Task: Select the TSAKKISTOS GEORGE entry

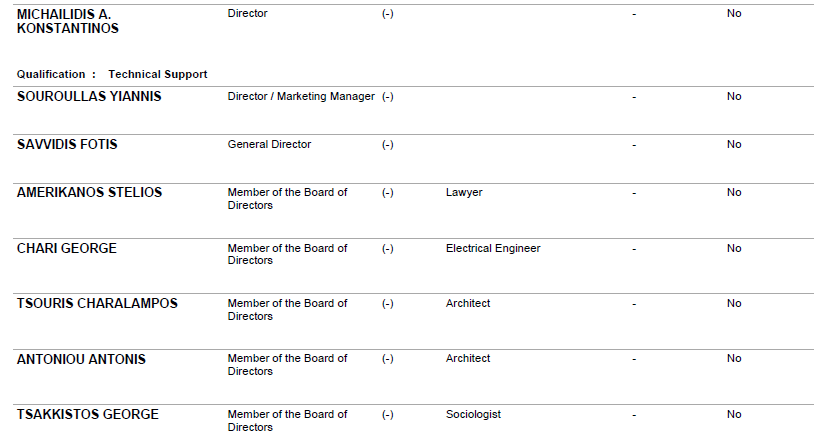Action: [87, 414]
